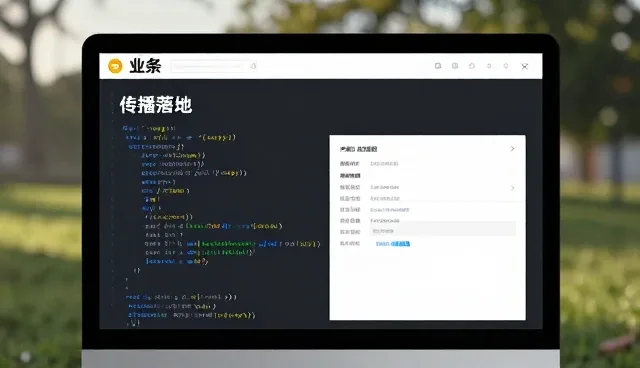The height and width of the screenshot is (368, 640).
Task: Click the lightbulb-shaped icon in header
Action: [506, 66]
